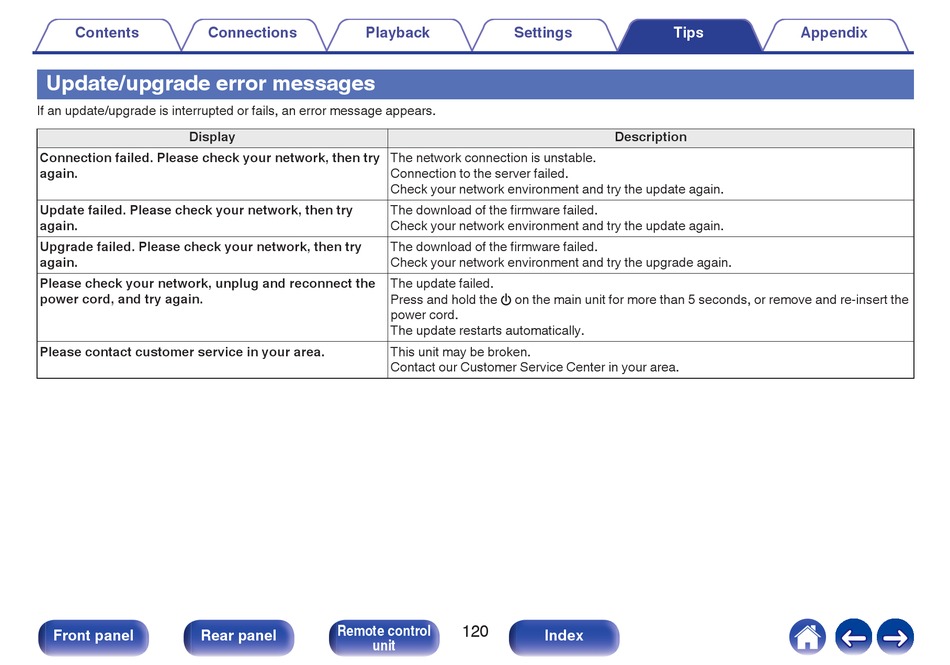
Task: Click the 'Please contact customer service' row
Action: (475, 360)
